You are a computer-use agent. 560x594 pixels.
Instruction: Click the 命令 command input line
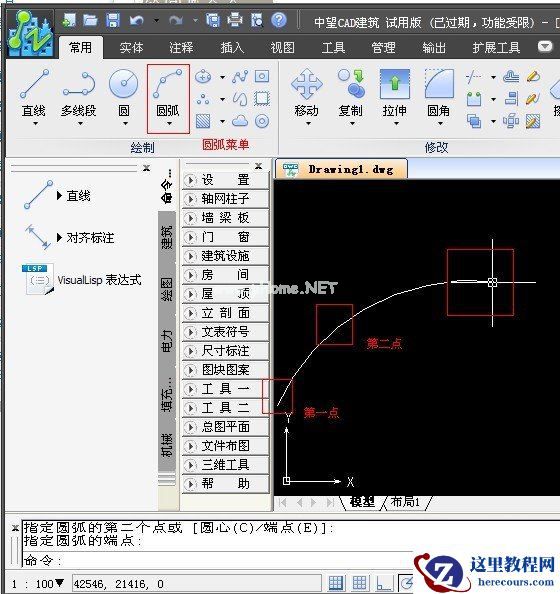coord(217,560)
